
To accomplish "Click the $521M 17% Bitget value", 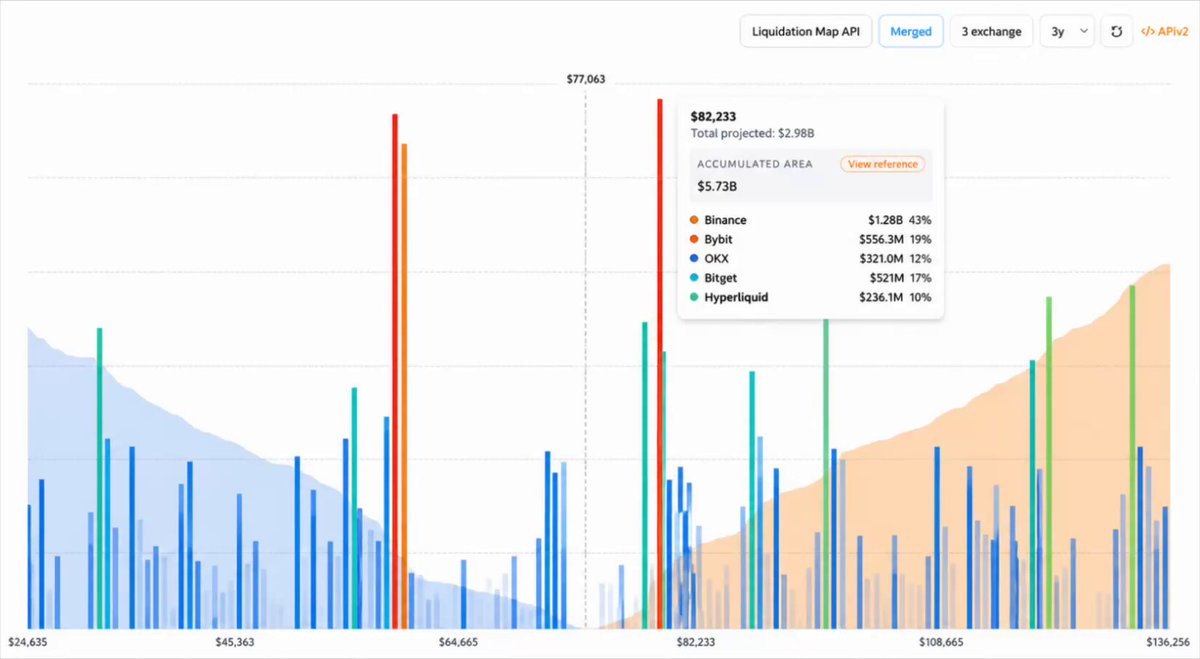I will (901, 278).
